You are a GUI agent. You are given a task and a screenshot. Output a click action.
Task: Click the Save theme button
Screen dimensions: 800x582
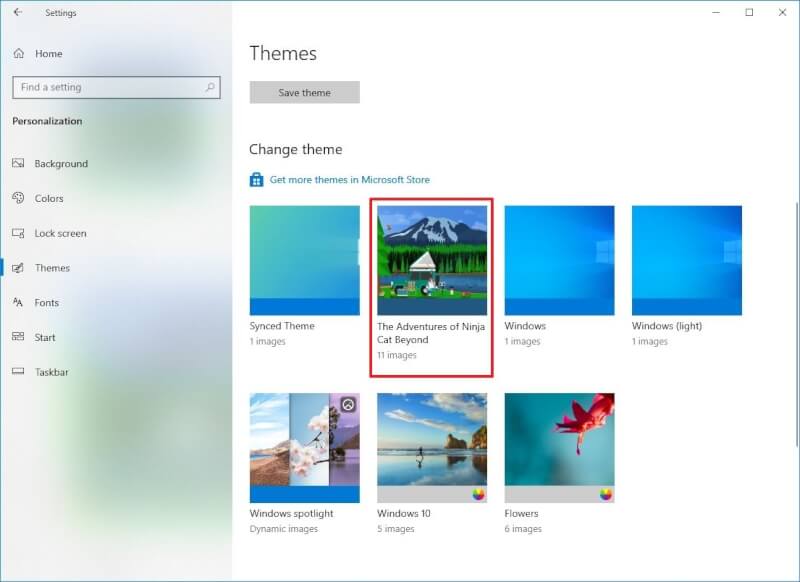305,92
